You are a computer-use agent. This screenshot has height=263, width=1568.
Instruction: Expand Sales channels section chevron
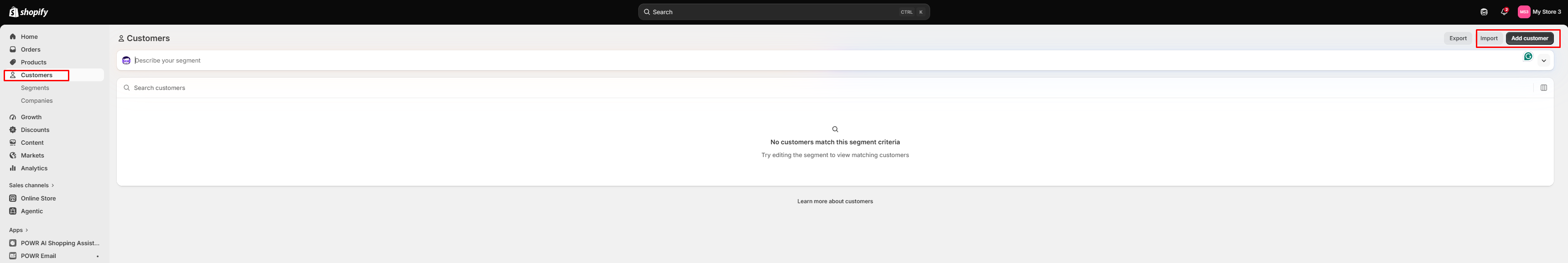(x=53, y=185)
